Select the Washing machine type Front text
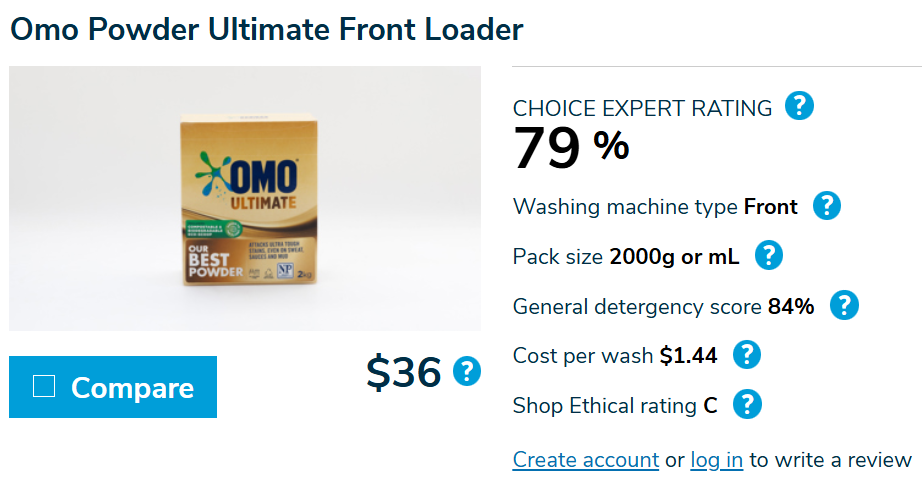Image resolution: width=922 pixels, height=486 pixels. [770, 207]
